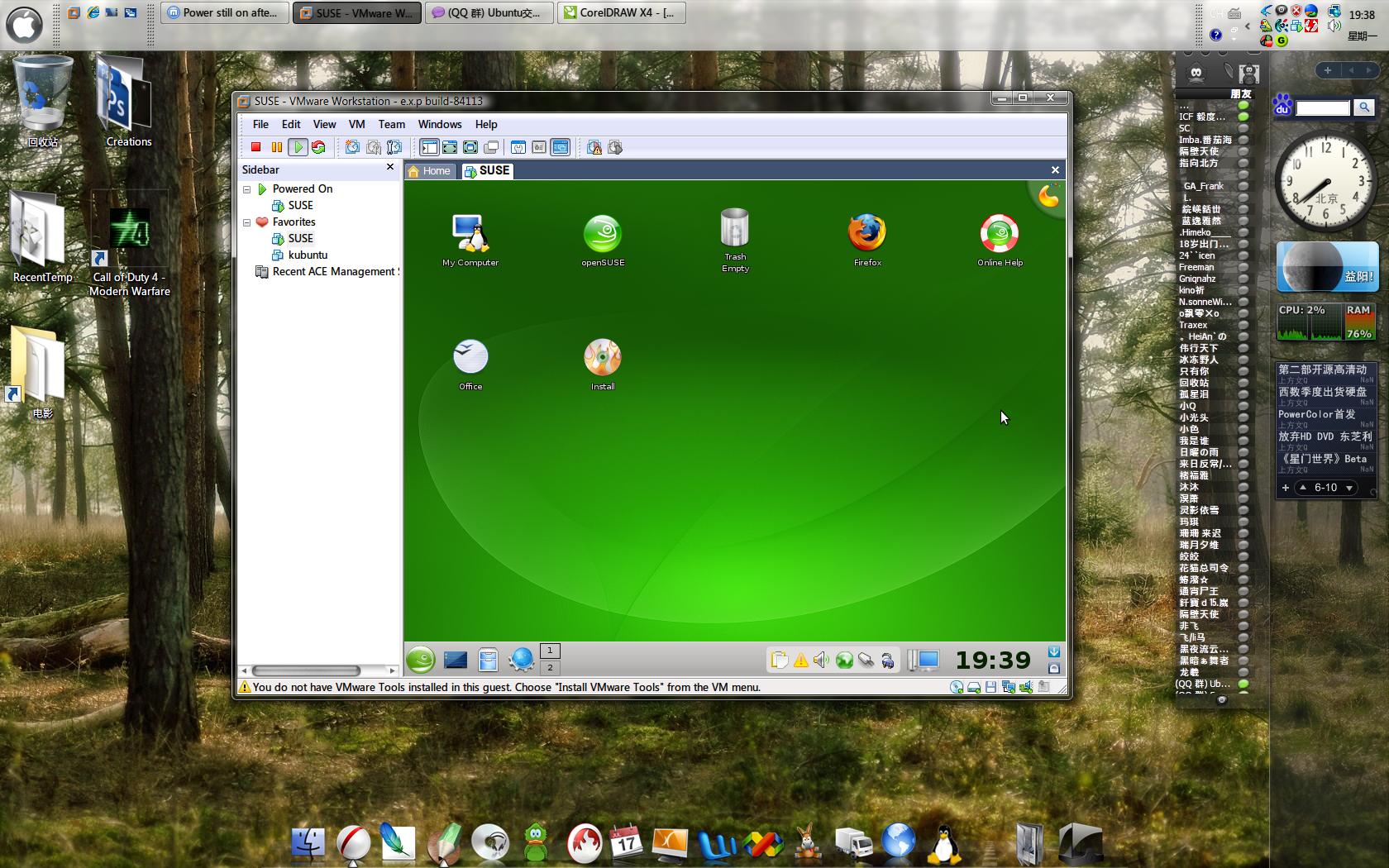Switch to virtual desktop 2

[550, 667]
